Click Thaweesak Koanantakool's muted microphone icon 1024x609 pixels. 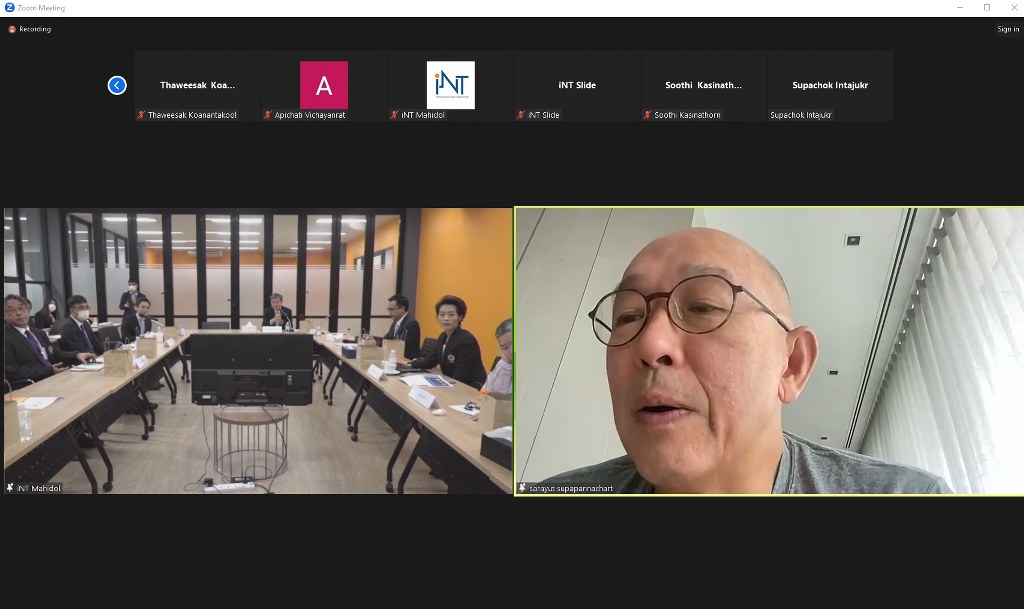pos(141,115)
